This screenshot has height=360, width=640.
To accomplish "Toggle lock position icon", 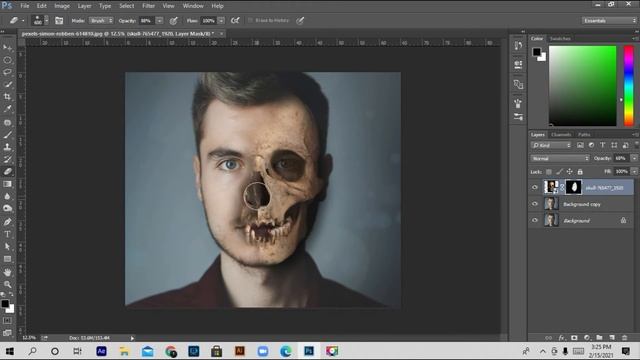I will [569, 172].
